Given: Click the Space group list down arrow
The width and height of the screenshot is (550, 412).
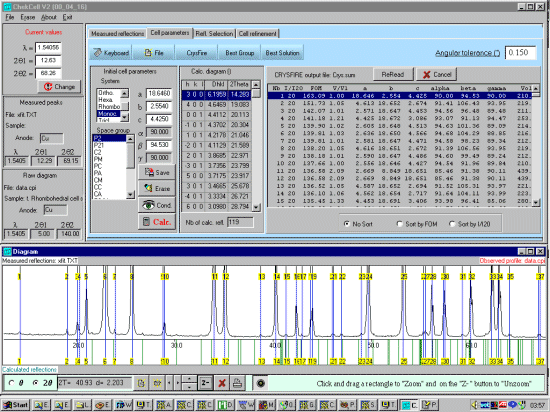Looking at the screenshot, I should click(130, 195).
